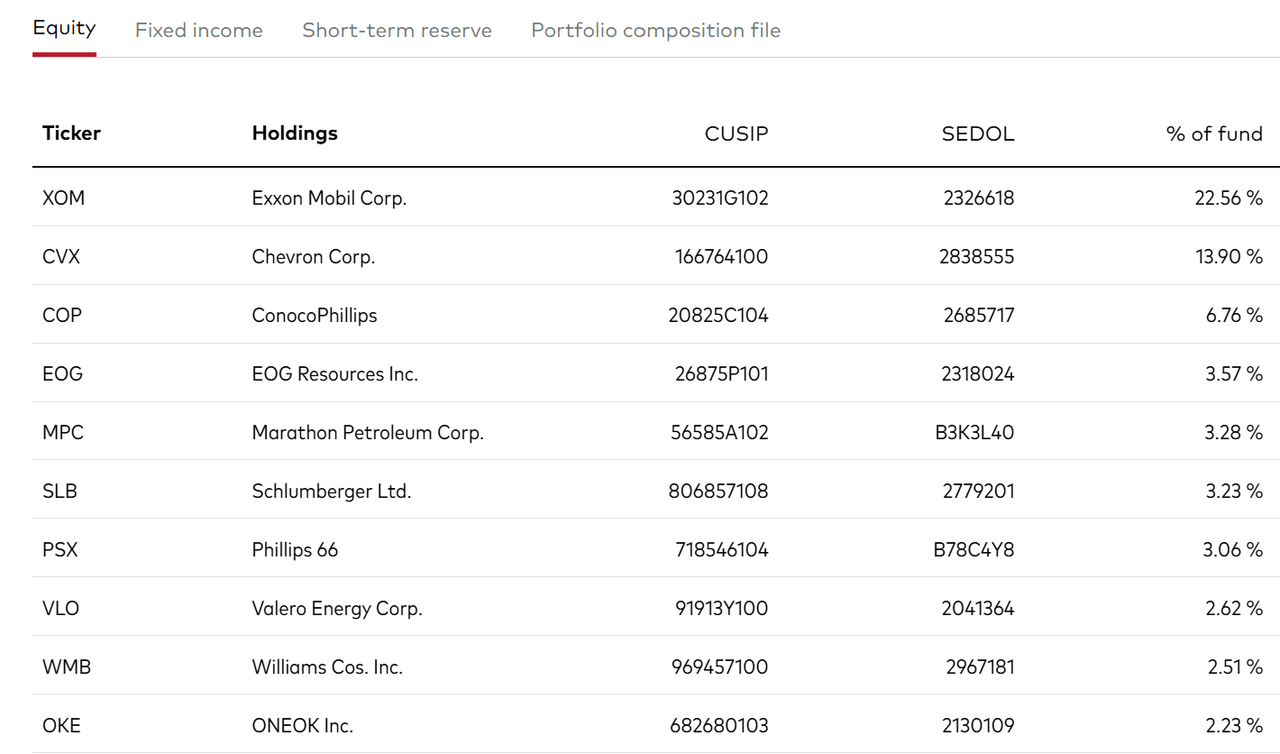
Task: Select SEDOL value 2041364
Action: (x=978, y=608)
